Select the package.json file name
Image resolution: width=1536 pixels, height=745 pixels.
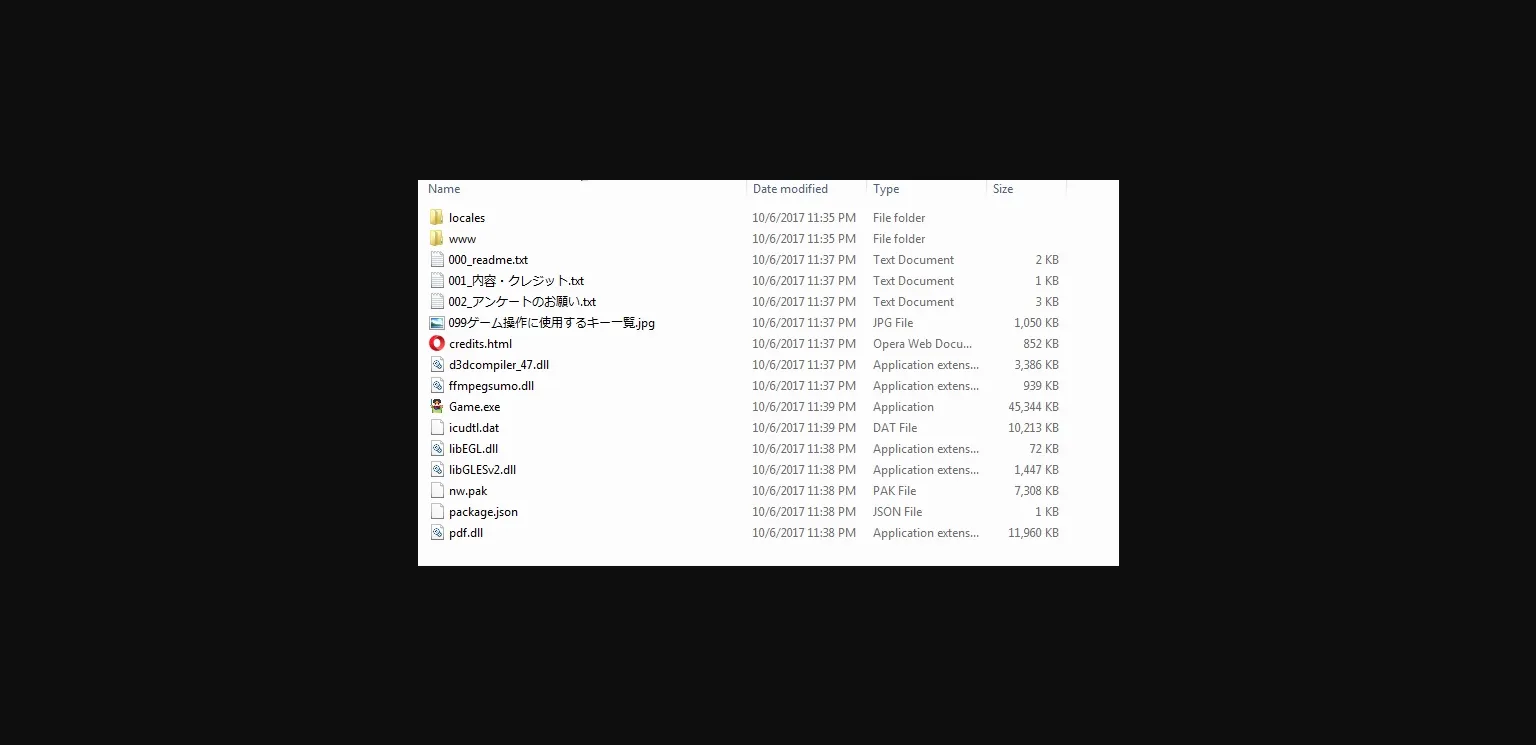click(x=483, y=512)
